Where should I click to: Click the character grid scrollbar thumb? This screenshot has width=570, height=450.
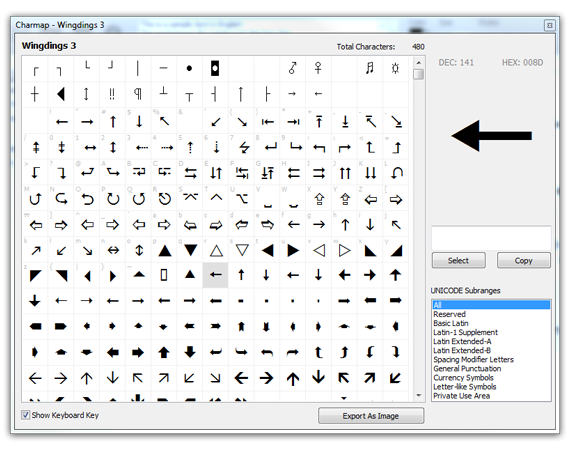418,75
